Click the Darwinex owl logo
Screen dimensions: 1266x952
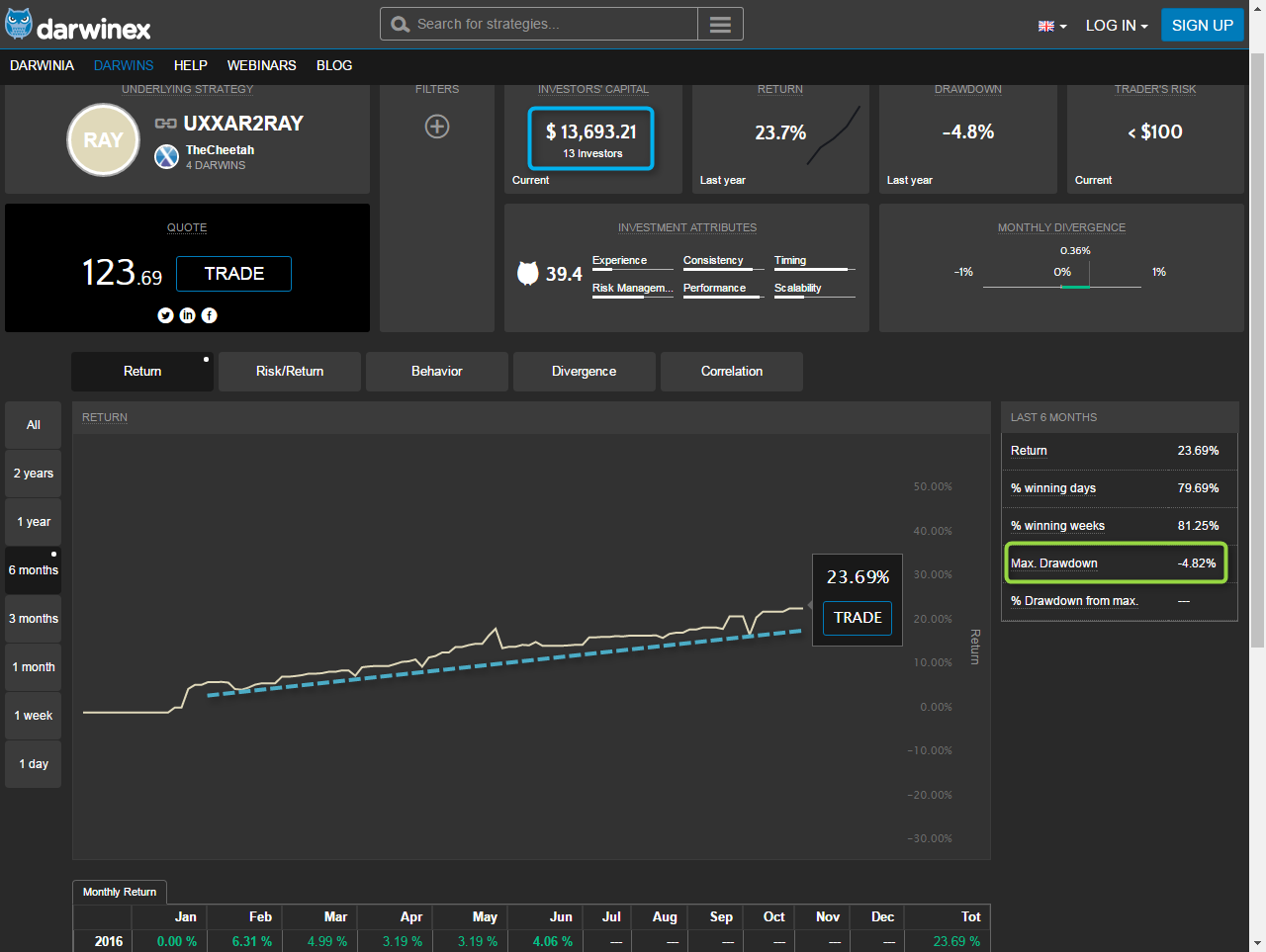coord(19,25)
